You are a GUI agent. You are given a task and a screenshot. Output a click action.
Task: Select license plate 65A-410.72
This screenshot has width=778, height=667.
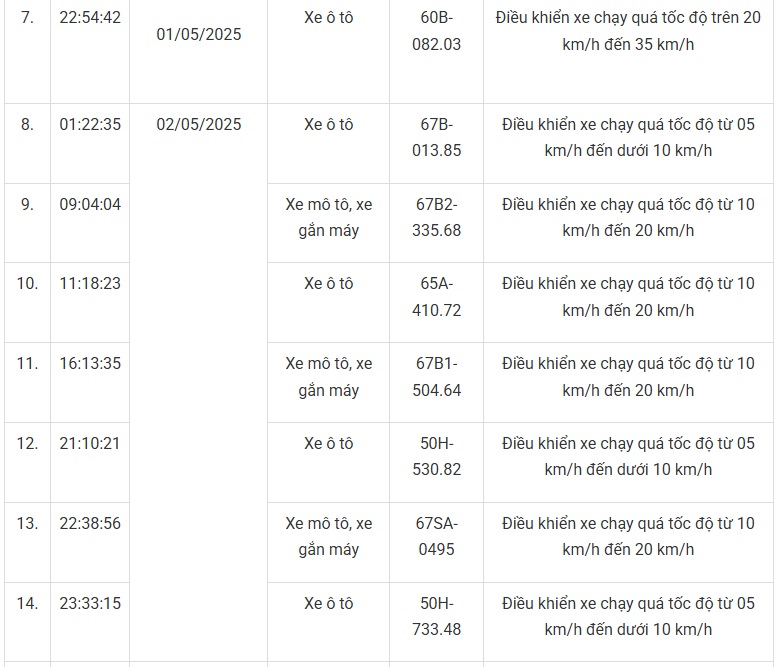[x=436, y=297]
